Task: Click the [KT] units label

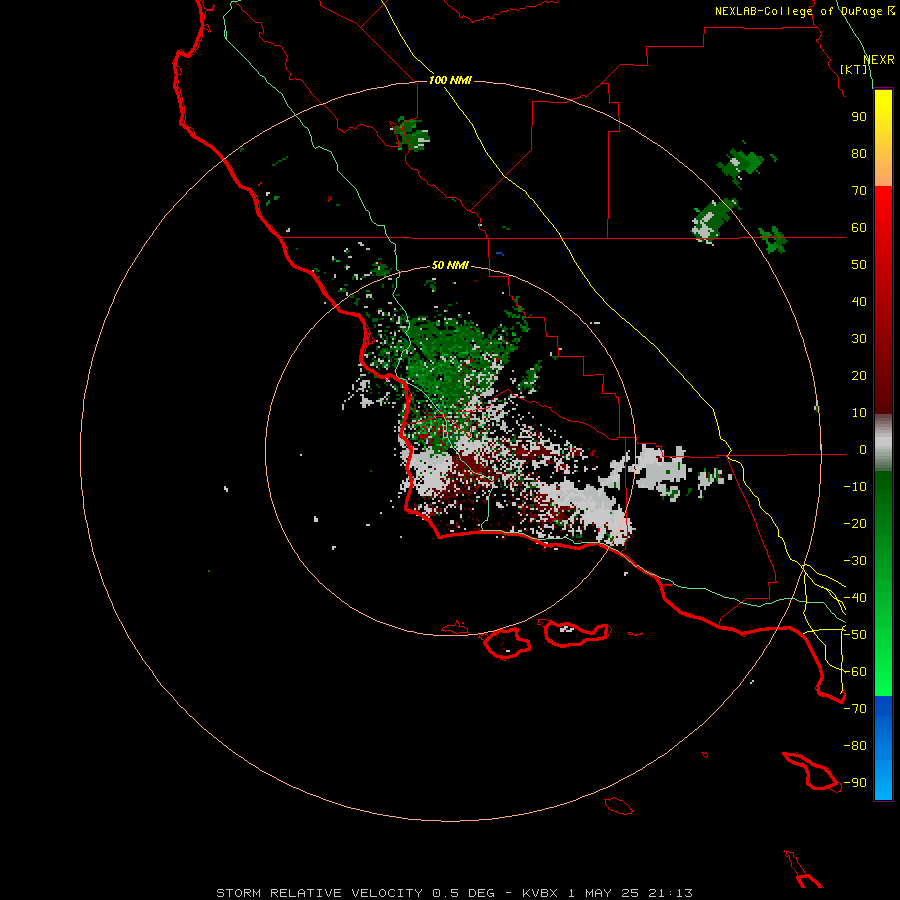Action: pyautogui.click(x=854, y=69)
